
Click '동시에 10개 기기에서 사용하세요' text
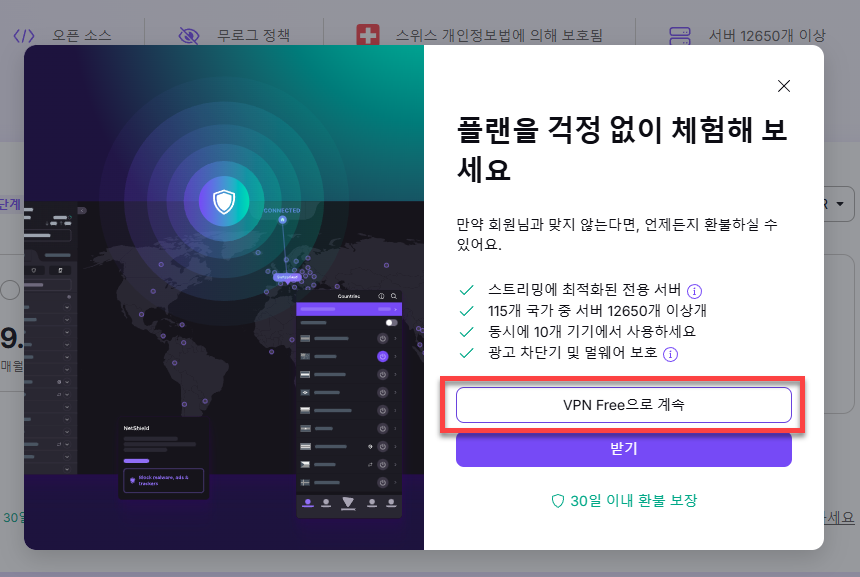[x=592, y=331]
